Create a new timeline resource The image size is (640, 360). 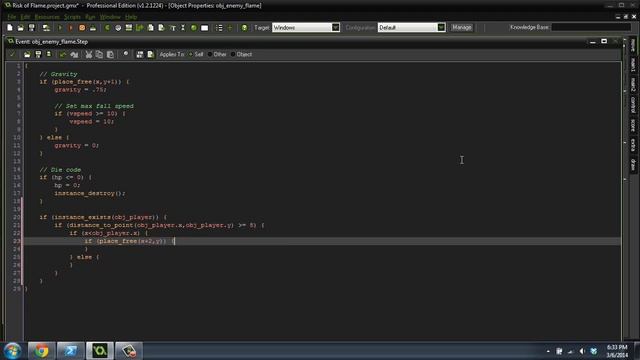(183, 27)
